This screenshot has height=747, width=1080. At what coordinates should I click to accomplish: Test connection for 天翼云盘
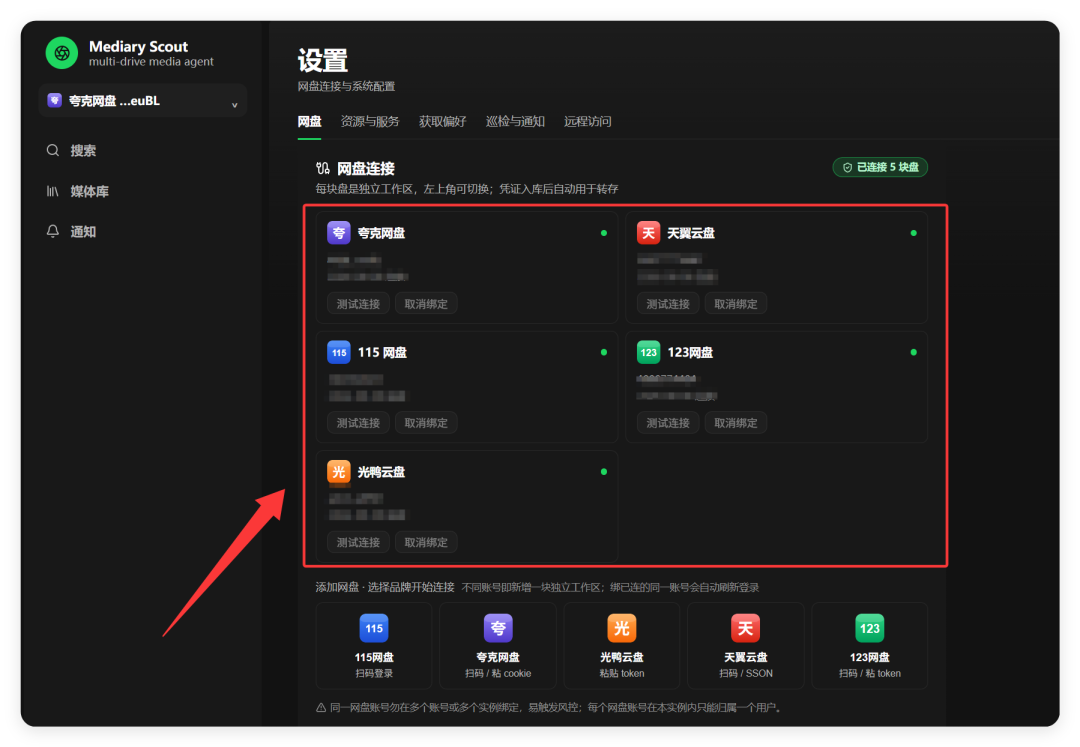667,304
